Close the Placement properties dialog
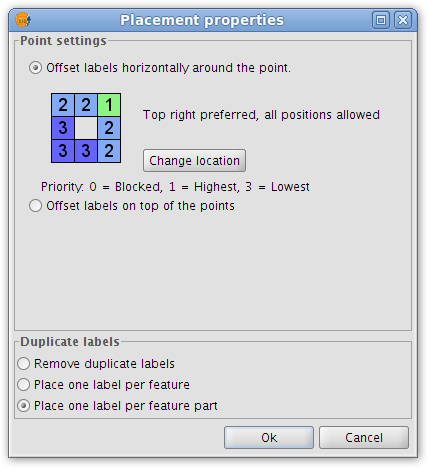 click(403, 20)
